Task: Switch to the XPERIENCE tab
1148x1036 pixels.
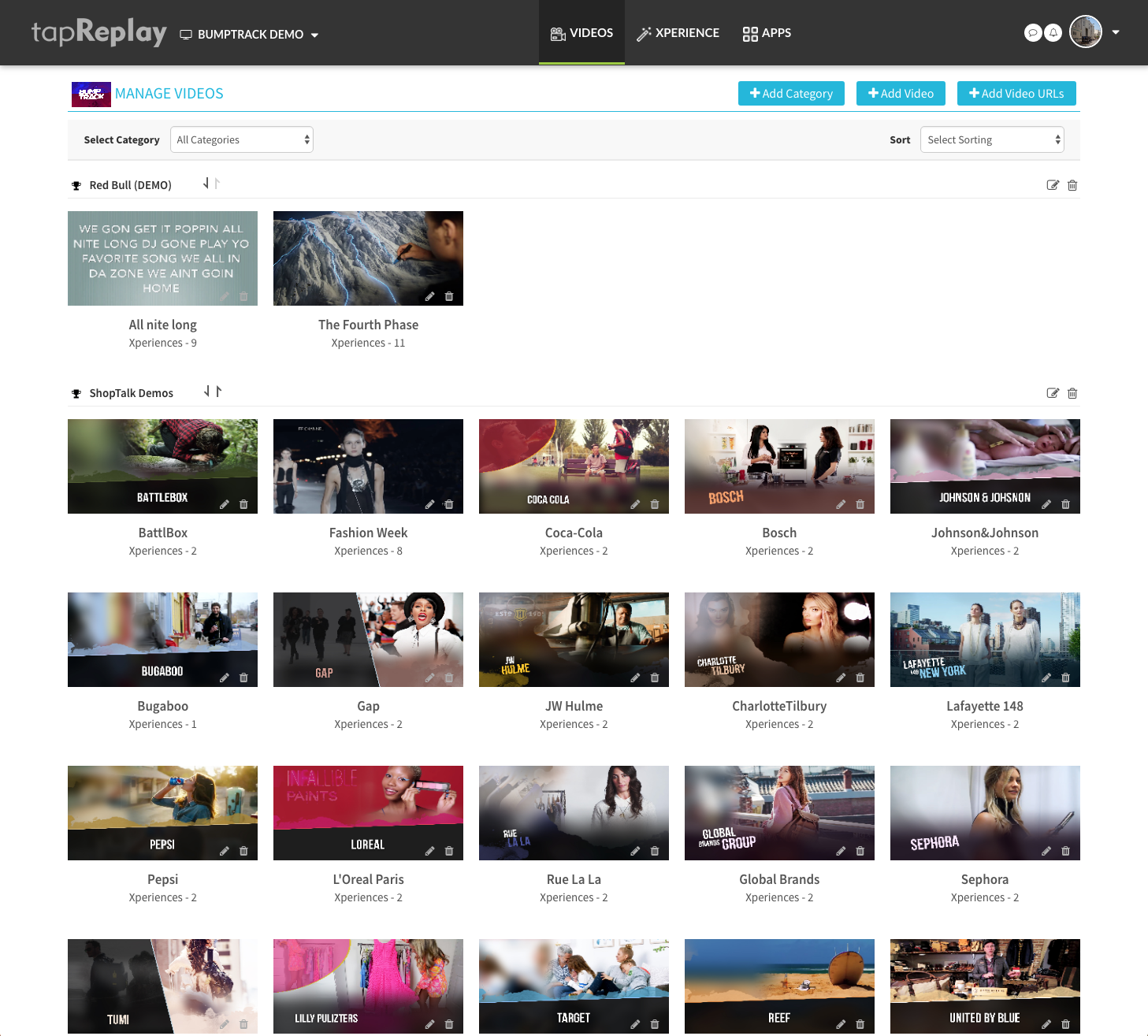Action: pos(678,33)
